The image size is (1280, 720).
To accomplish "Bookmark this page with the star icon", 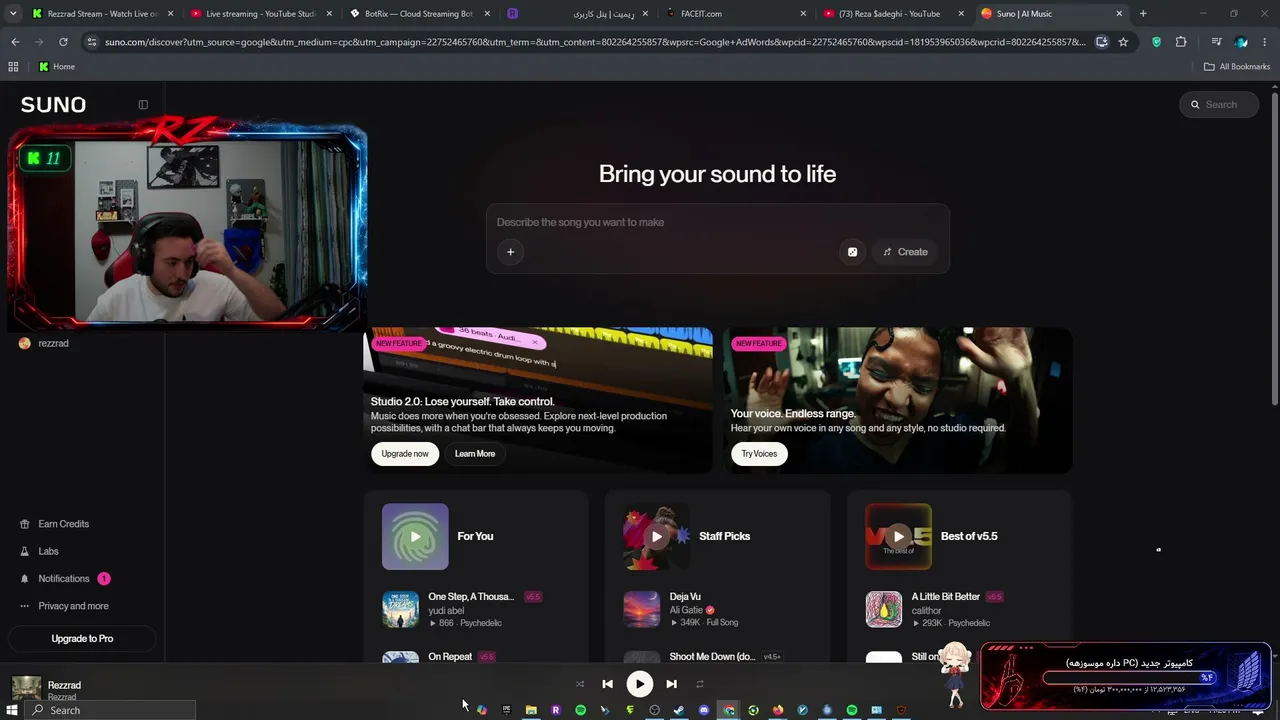I will click(1123, 42).
